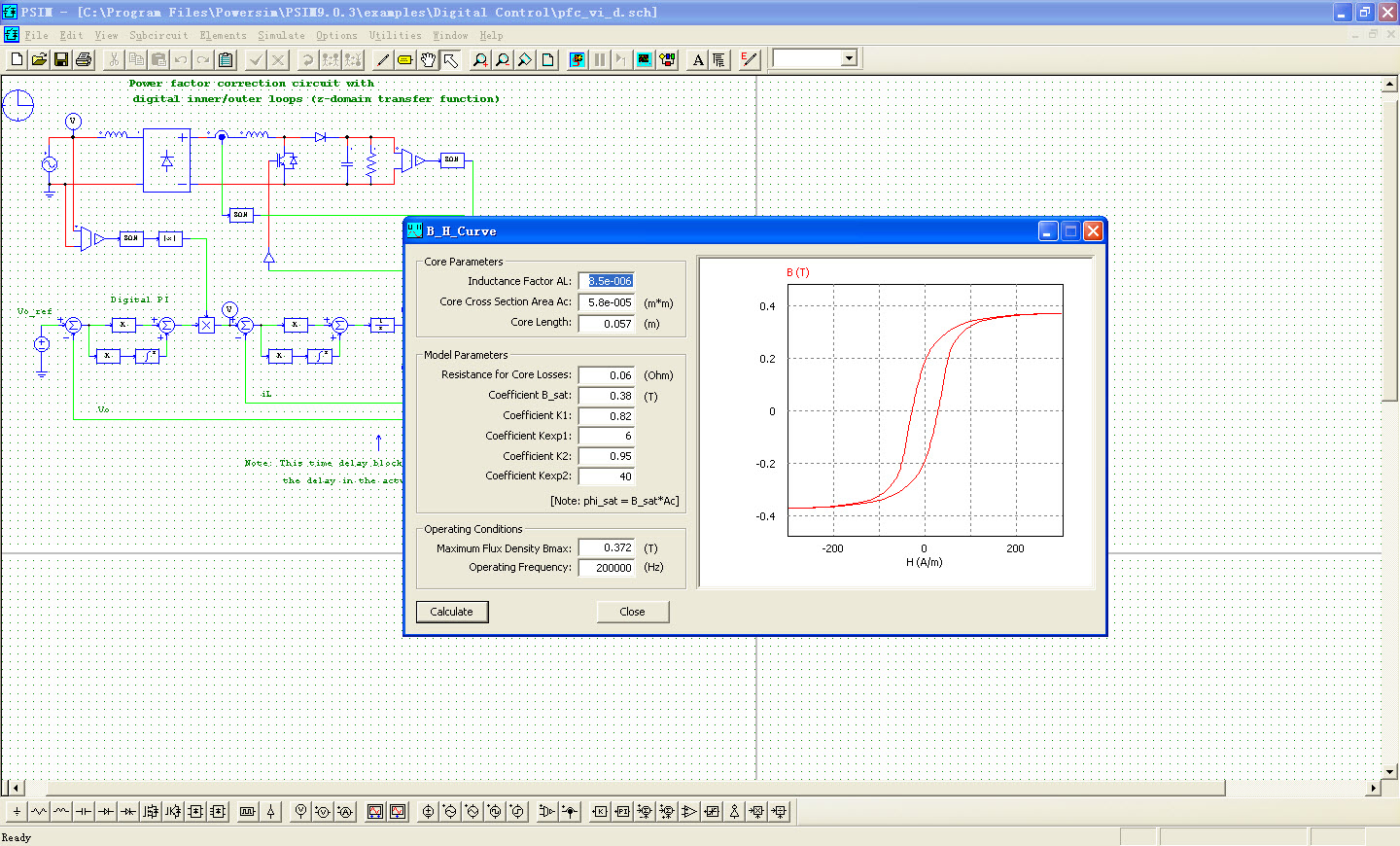The image size is (1400, 846).
Task: Open the toolbar combo box dropdown
Action: point(849,58)
